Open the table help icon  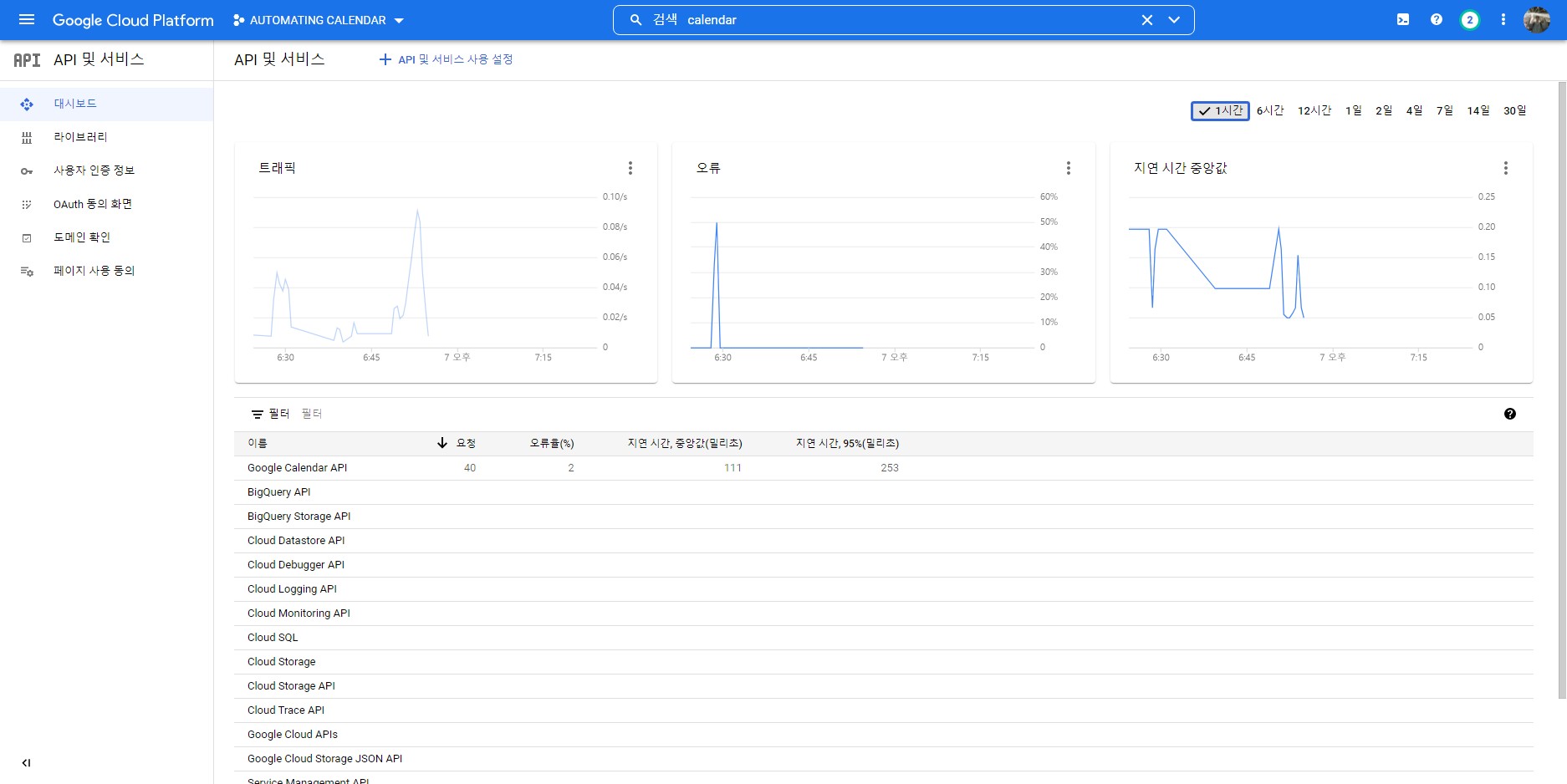click(x=1510, y=414)
